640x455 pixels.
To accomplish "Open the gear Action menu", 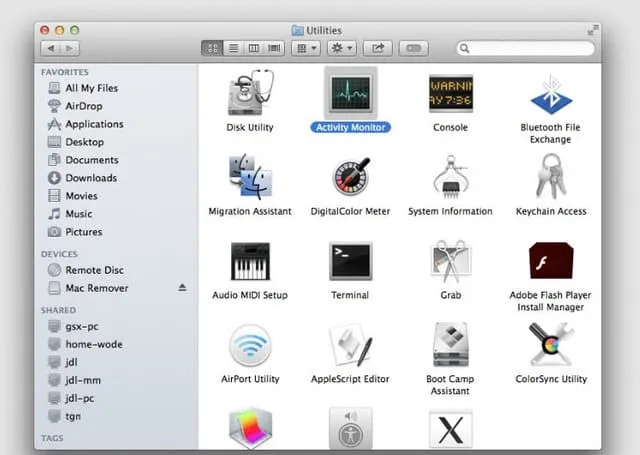I will [x=342, y=48].
